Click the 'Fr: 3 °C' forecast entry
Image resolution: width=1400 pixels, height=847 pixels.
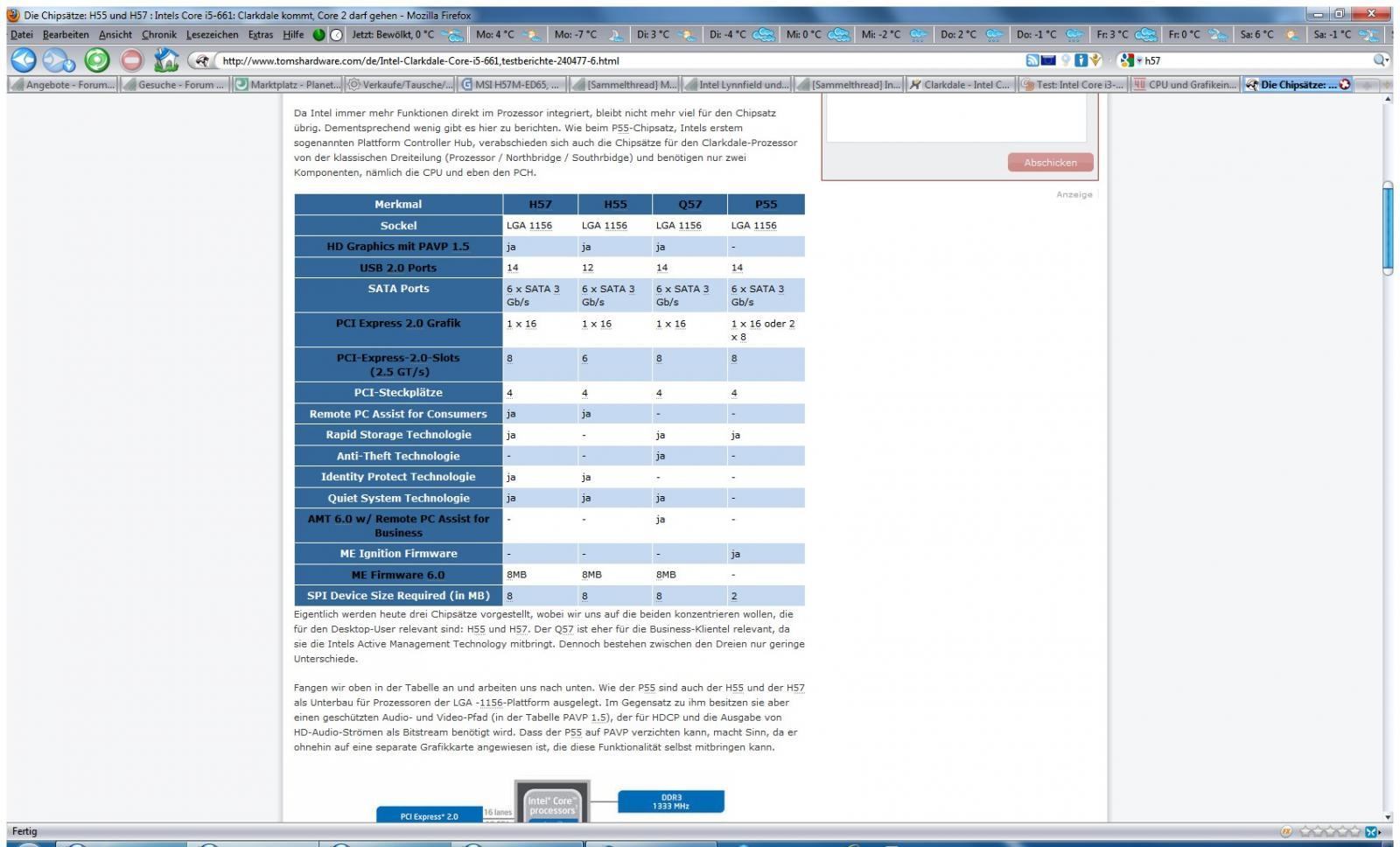click(1127, 35)
